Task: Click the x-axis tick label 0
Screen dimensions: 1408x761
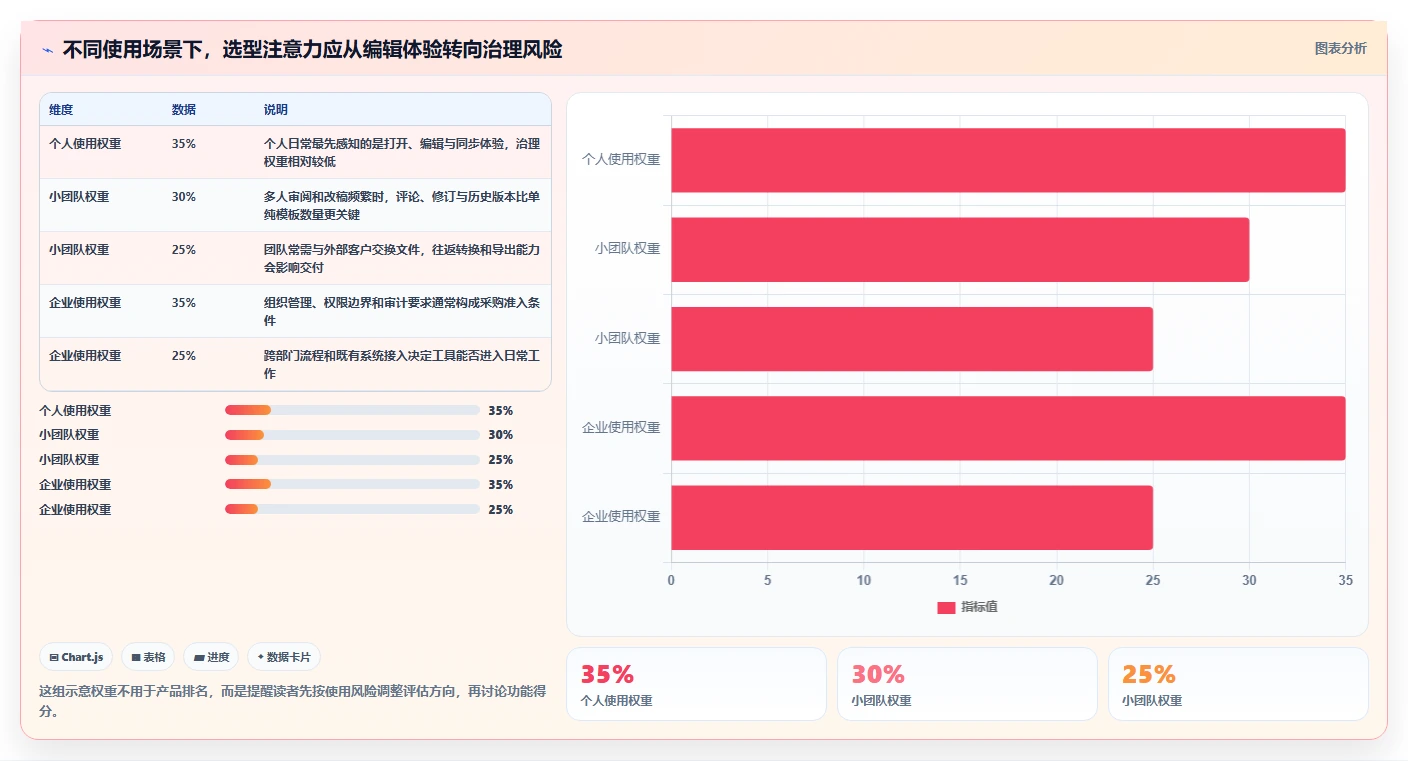Action: [x=671, y=580]
